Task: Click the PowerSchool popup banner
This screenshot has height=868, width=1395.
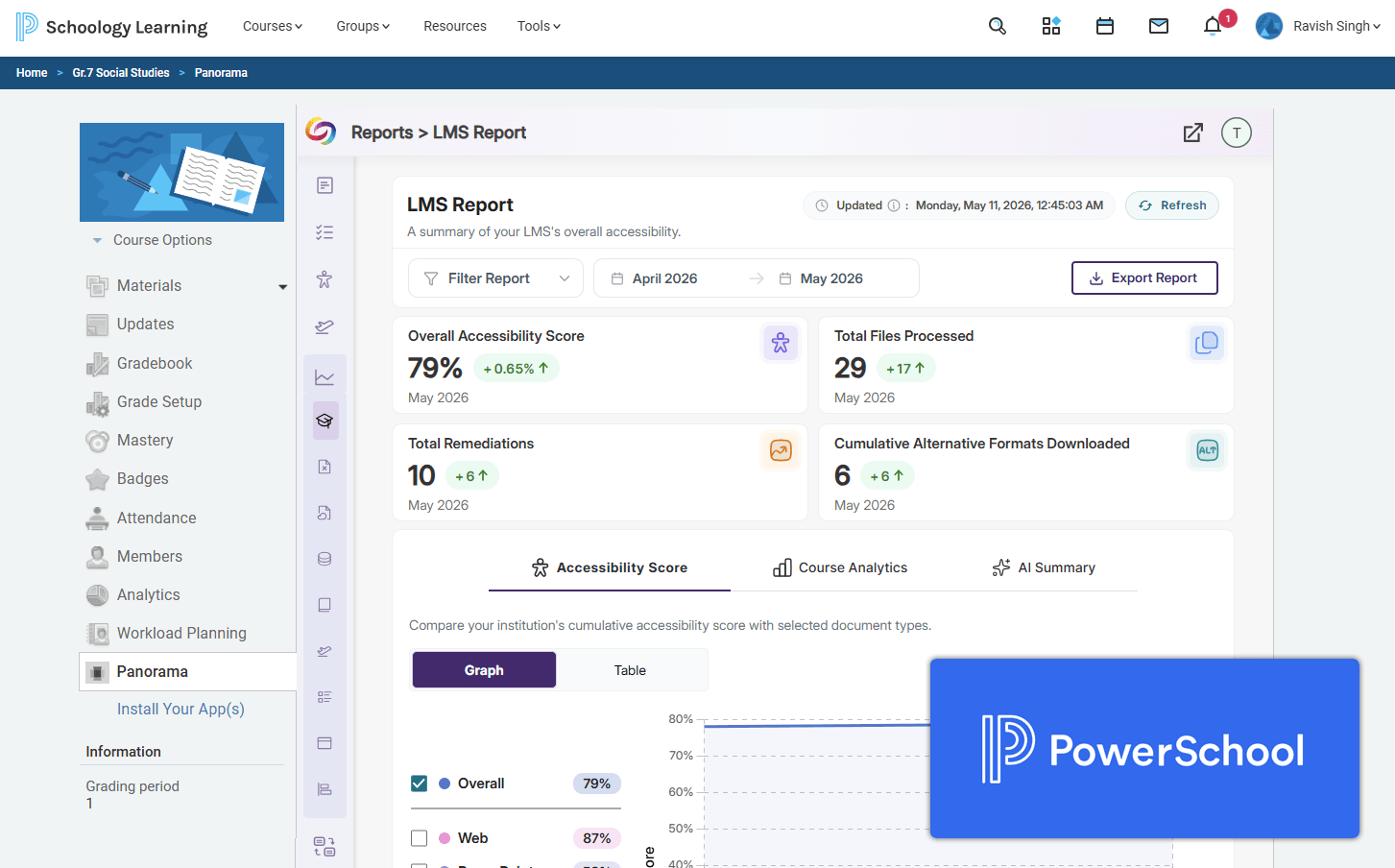Action: click(1144, 748)
